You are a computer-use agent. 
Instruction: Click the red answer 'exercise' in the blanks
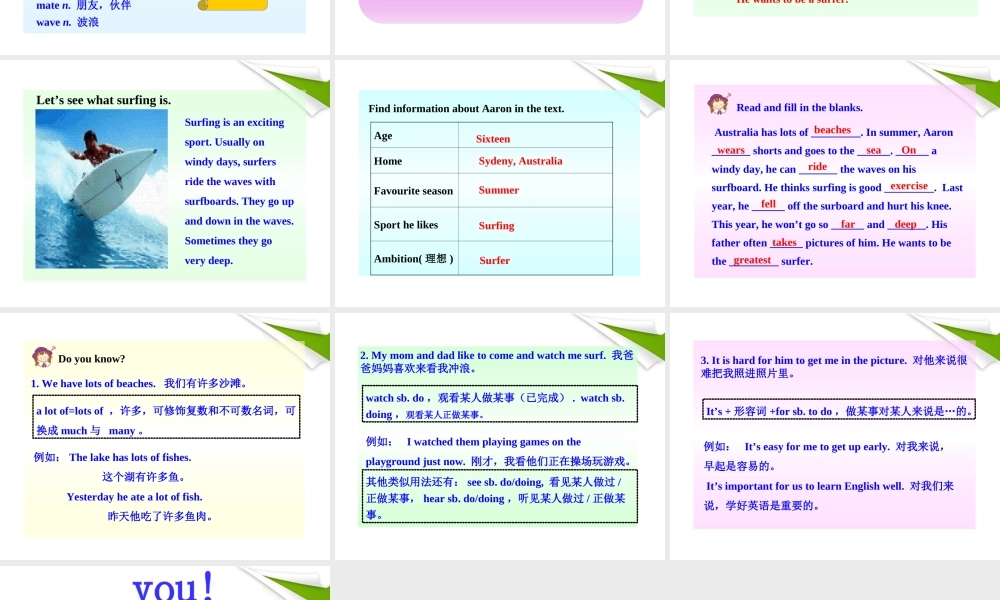click(909, 186)
